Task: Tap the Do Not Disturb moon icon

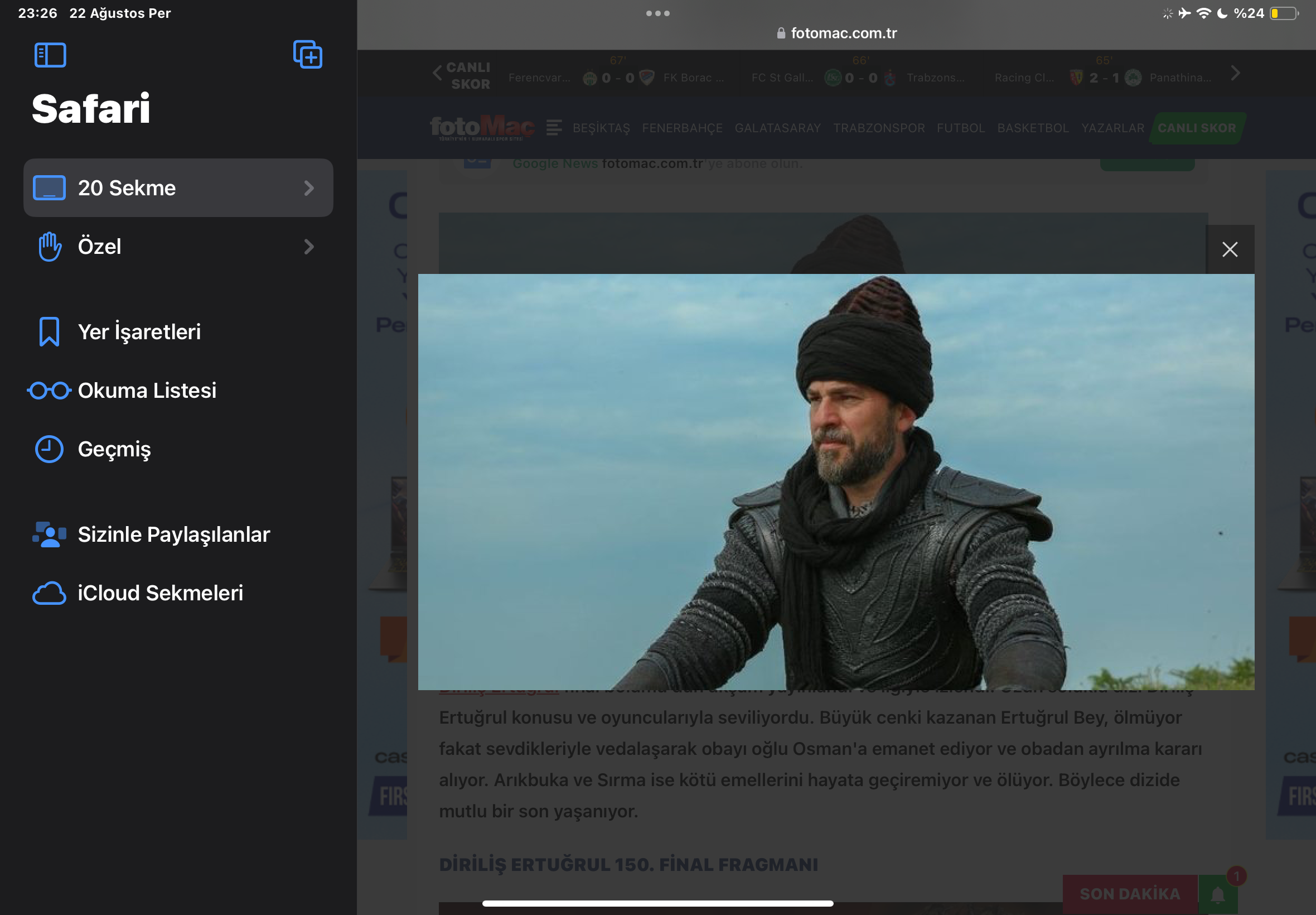Action: point(1222,13)
